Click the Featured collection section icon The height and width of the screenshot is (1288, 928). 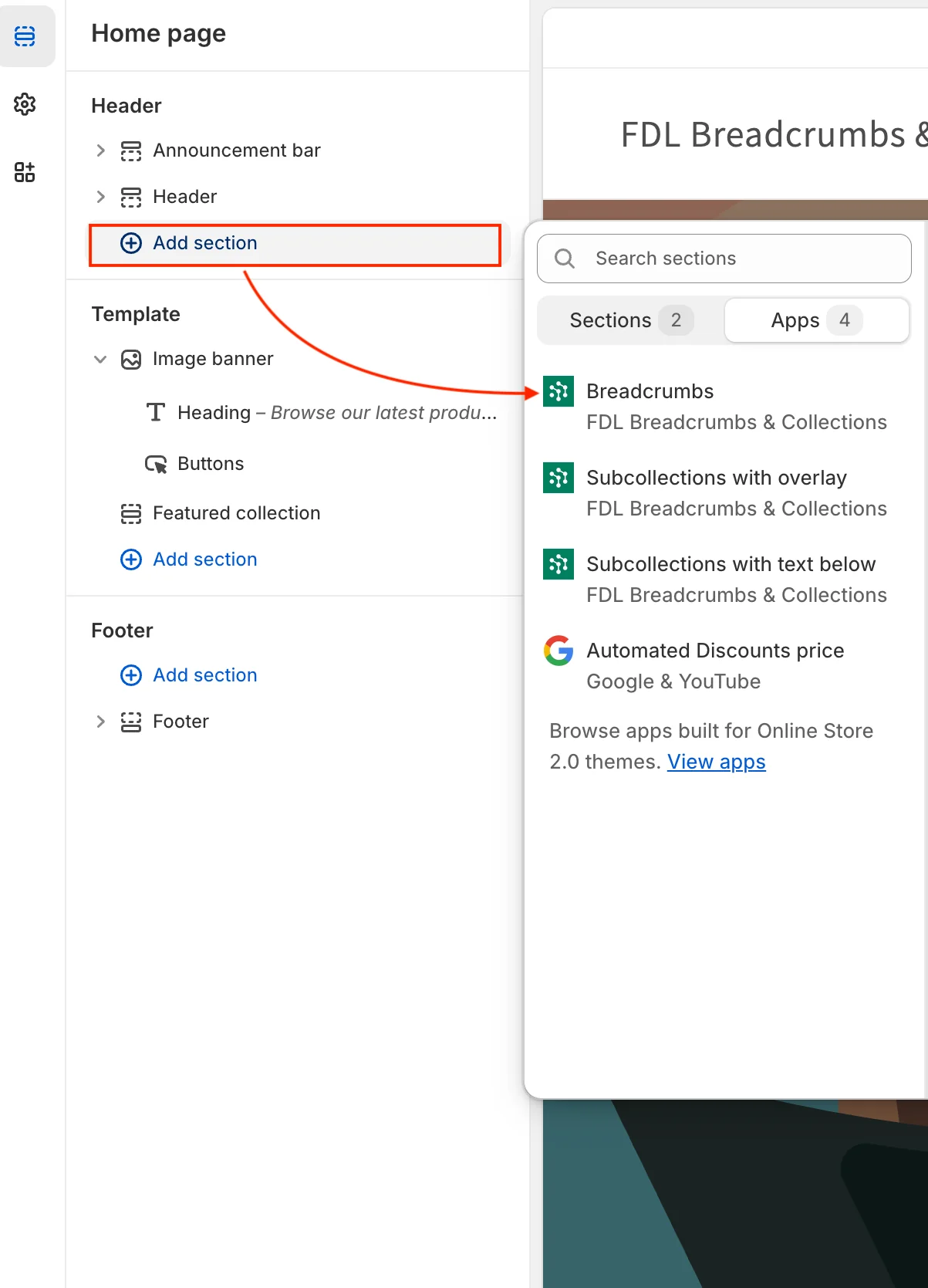pyautogui.click(x=131, y=514)
